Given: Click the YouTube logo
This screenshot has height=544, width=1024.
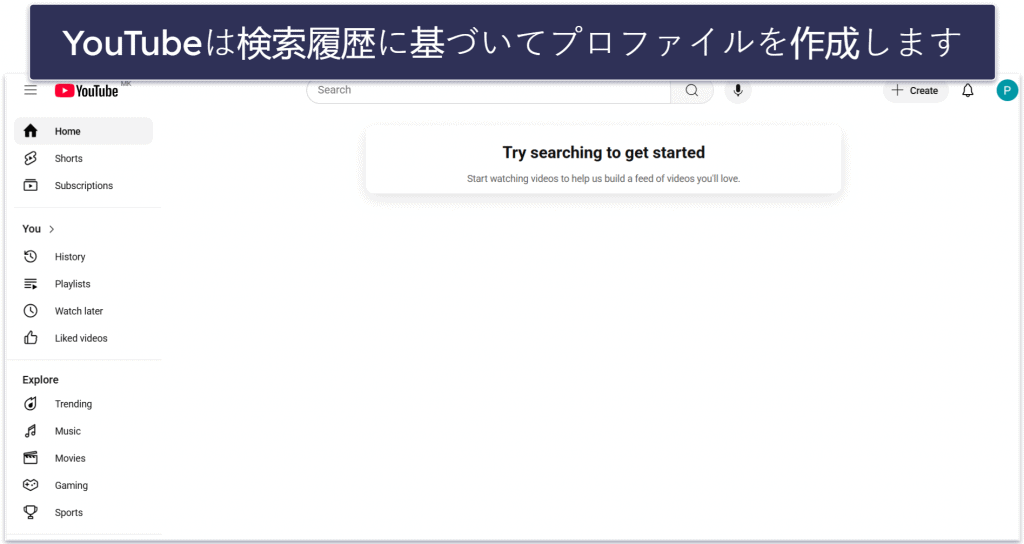Looking at the screenshot, I should [x=86, y=91].
